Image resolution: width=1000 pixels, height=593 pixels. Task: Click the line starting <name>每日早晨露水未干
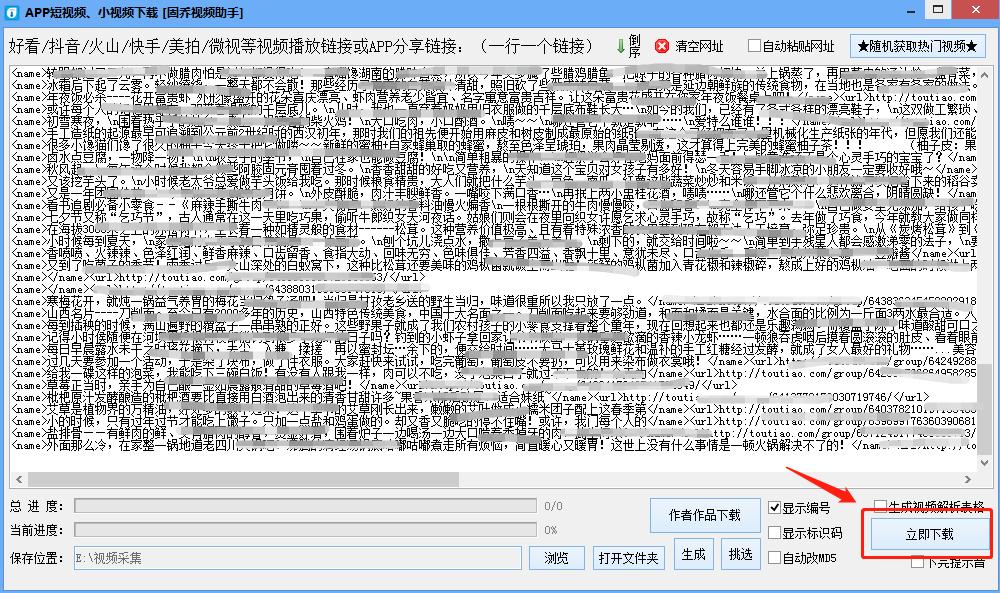494,349
